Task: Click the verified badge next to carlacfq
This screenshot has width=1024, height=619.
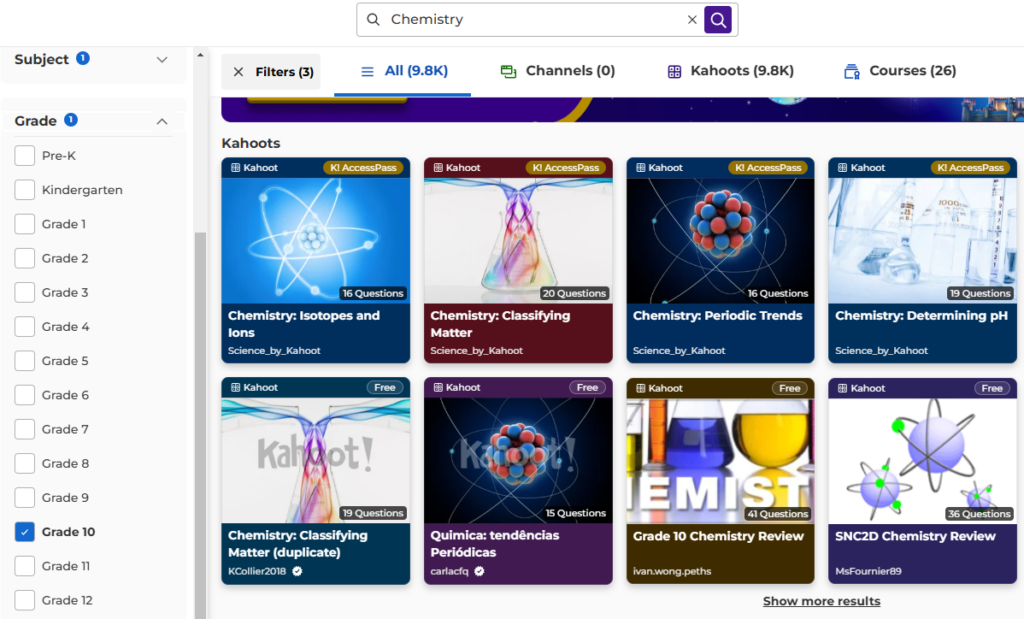Action: pos(479,571)
